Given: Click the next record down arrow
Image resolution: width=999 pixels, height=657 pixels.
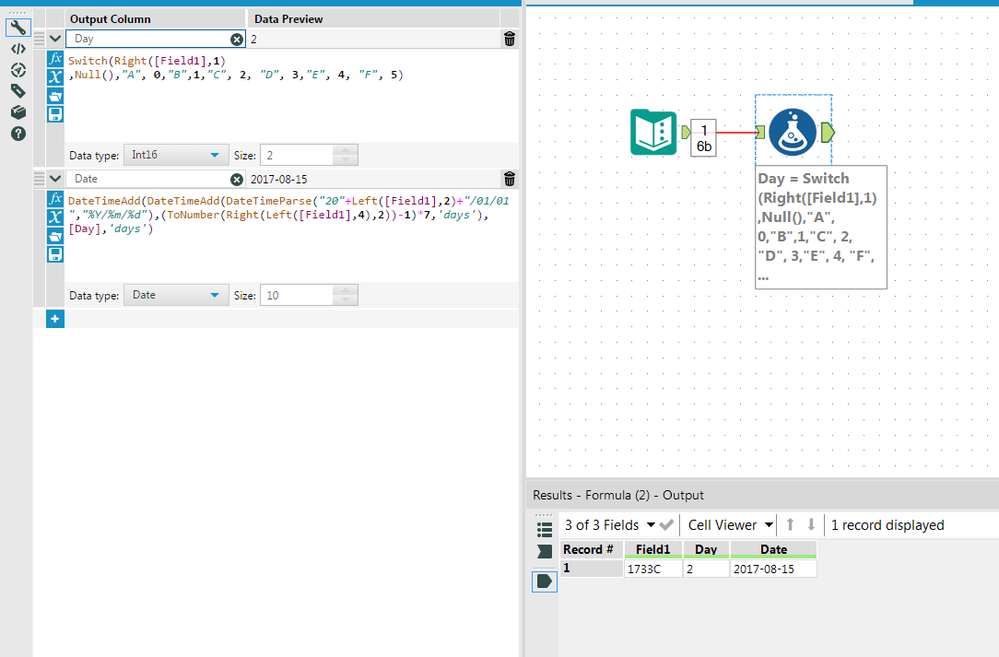Looking at the screenshot, I should coord(811,524).
